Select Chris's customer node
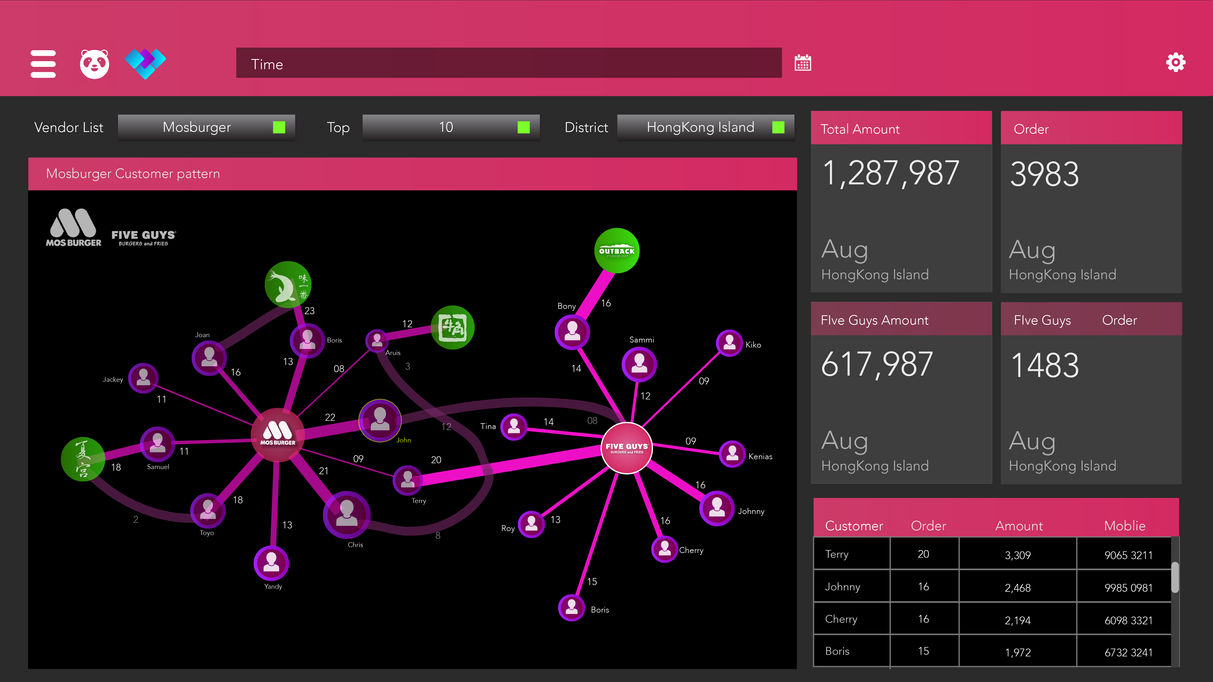Screen dimensions: 1213x682 click(347, 515)
